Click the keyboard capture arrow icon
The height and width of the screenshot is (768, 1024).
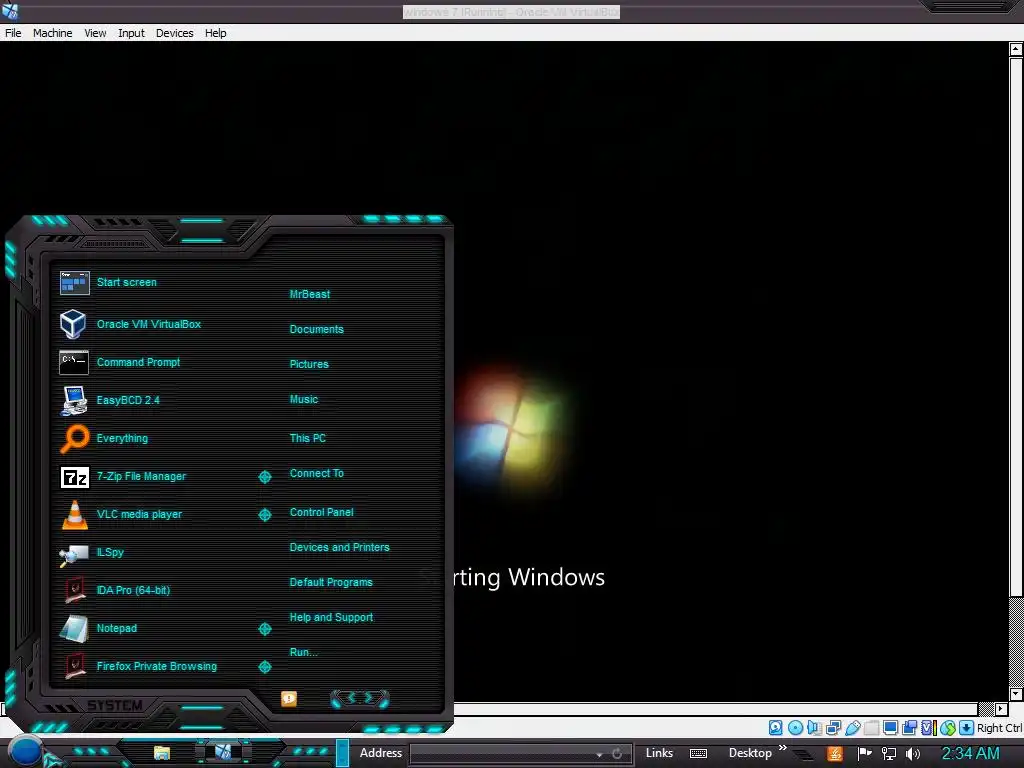967,728
